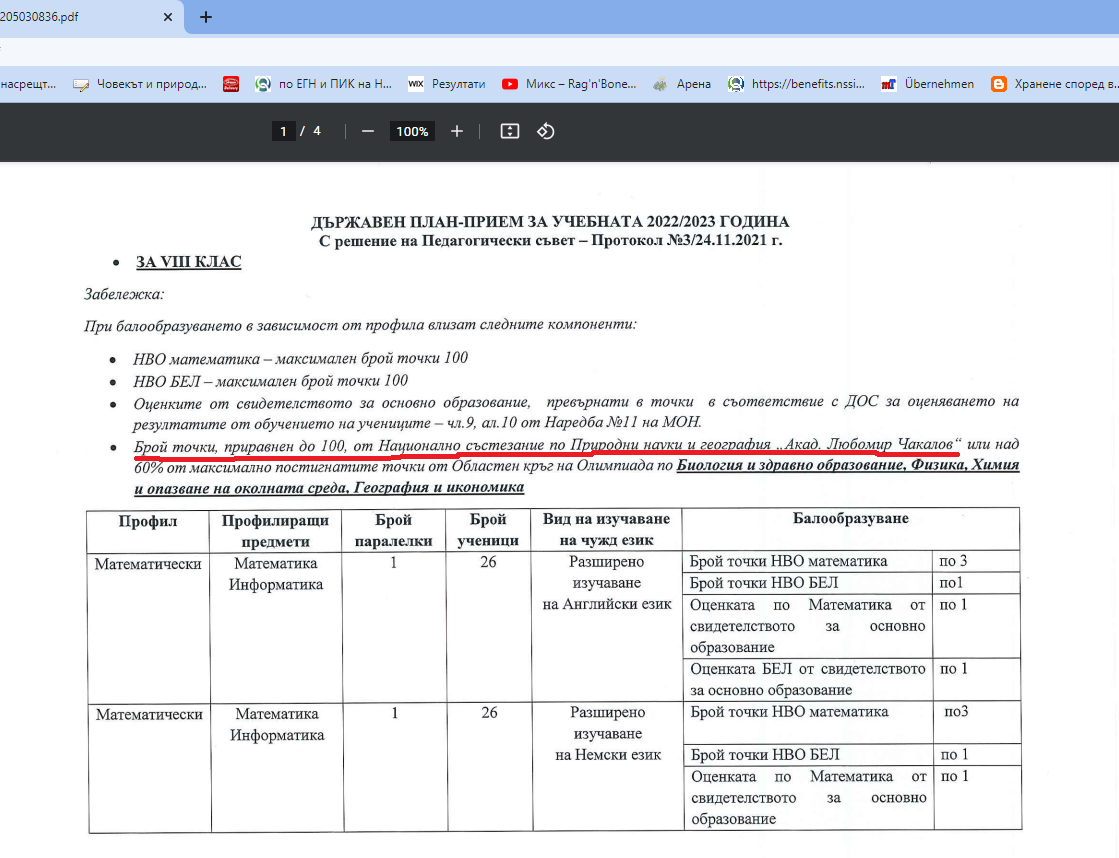Screen dimensions: 1119x858
Task: Click the ЗА VIII КЛАС heading
Action: 188,263
